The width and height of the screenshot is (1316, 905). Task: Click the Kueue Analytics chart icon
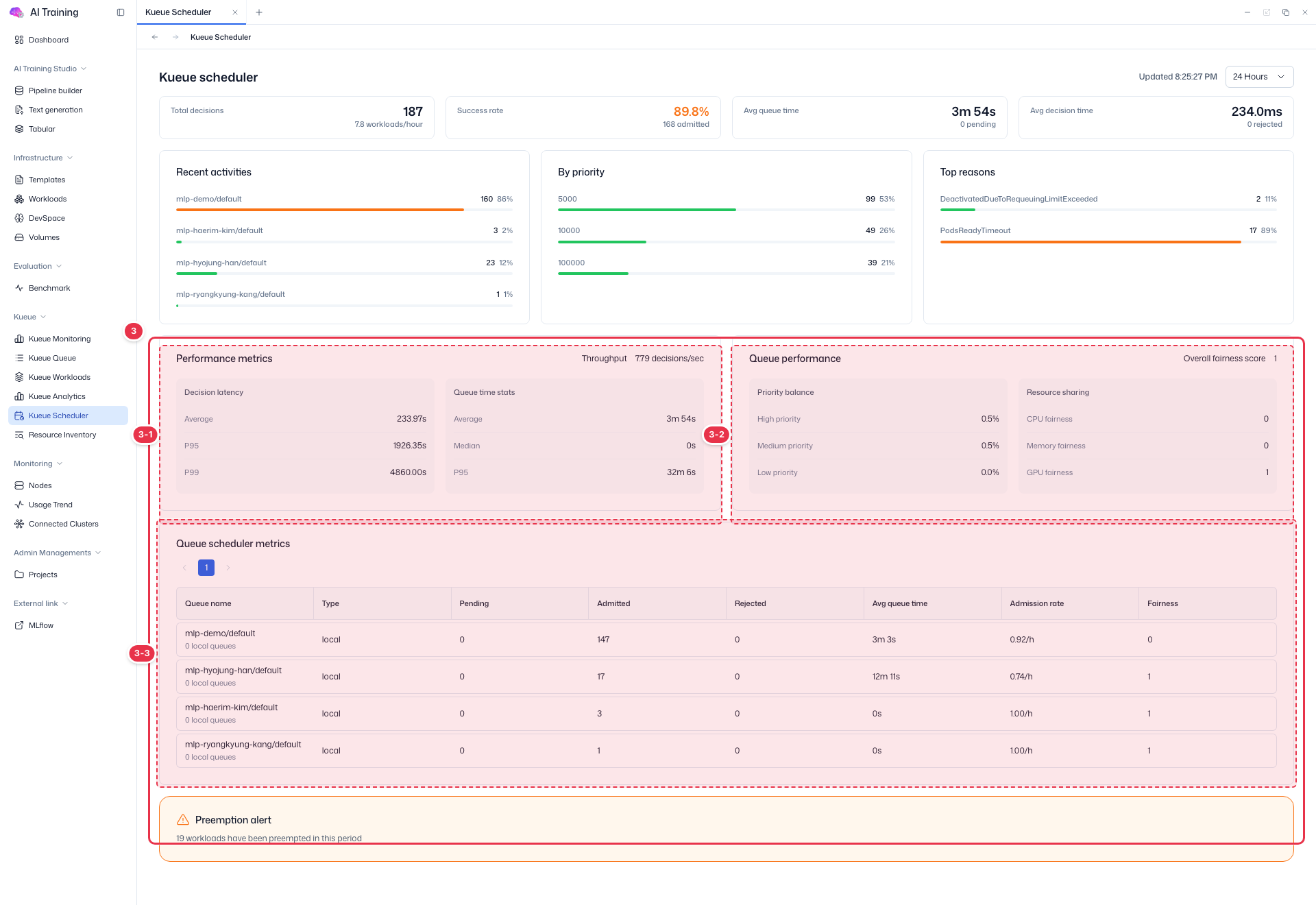[19, 396]
